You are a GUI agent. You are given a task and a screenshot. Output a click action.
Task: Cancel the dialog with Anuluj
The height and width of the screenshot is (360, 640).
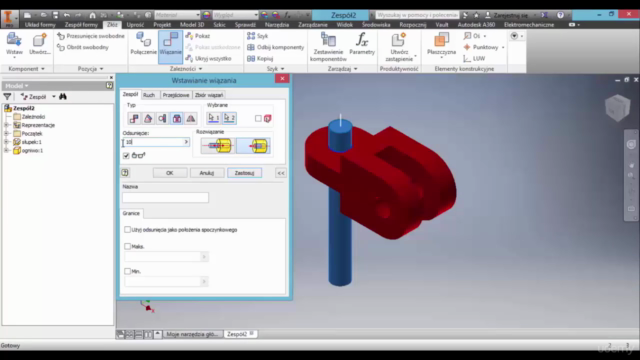tap(207, 173)
